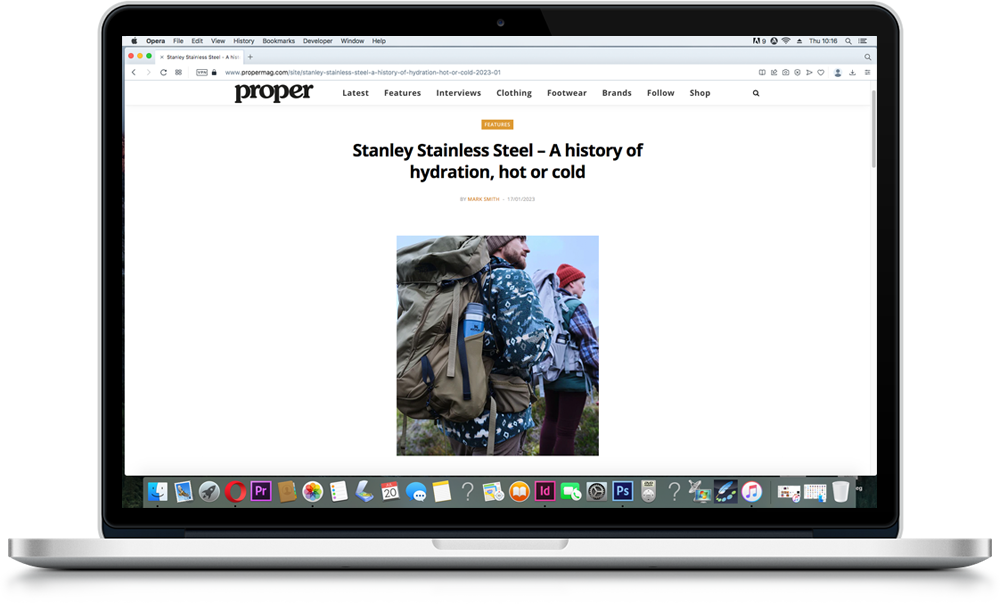Go to Interviews section
Image resolution: width=1000 pixels, height=604 pixels.
coord(459,93)
